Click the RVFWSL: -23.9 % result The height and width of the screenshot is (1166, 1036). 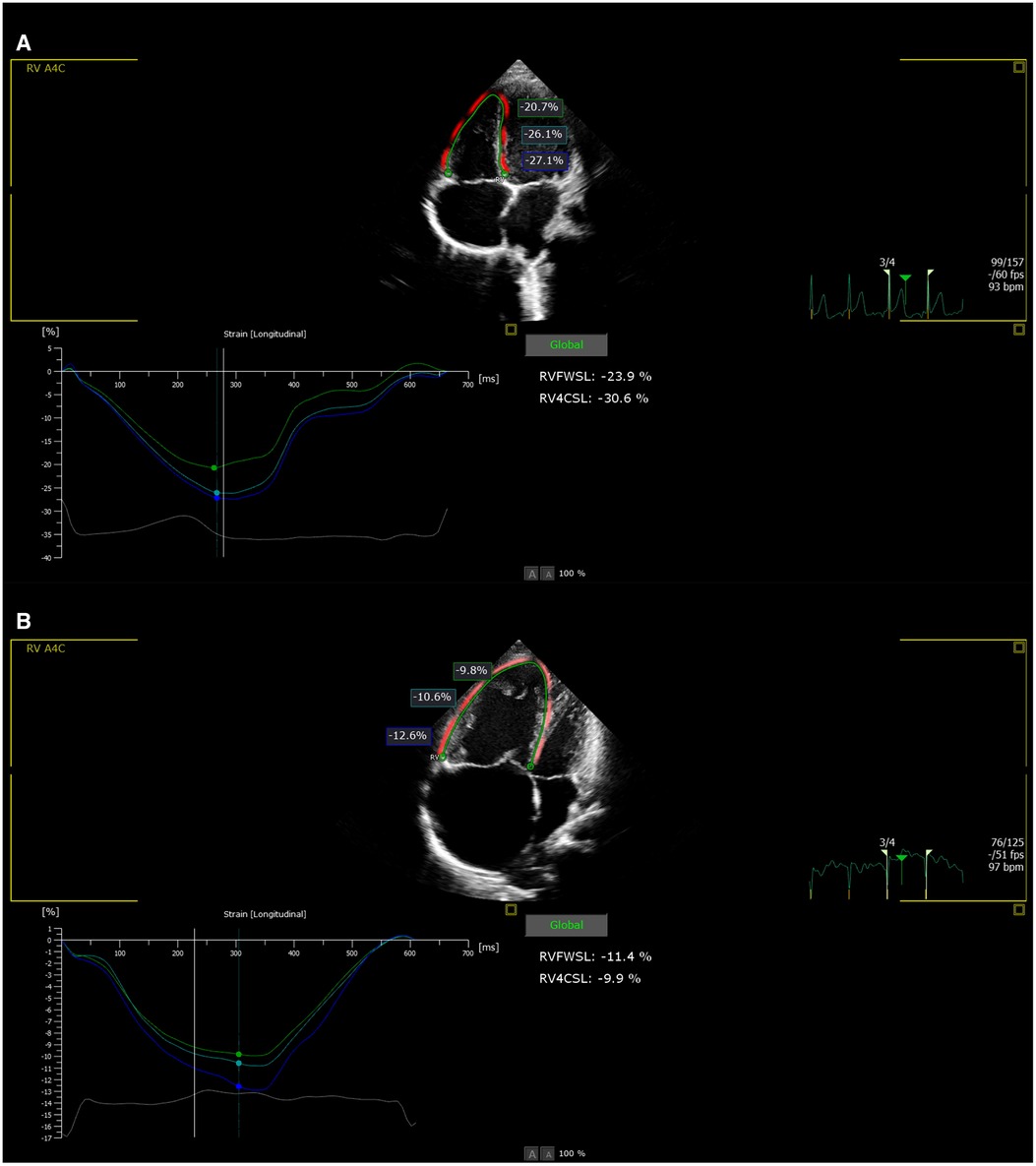[x=595, y=376]
